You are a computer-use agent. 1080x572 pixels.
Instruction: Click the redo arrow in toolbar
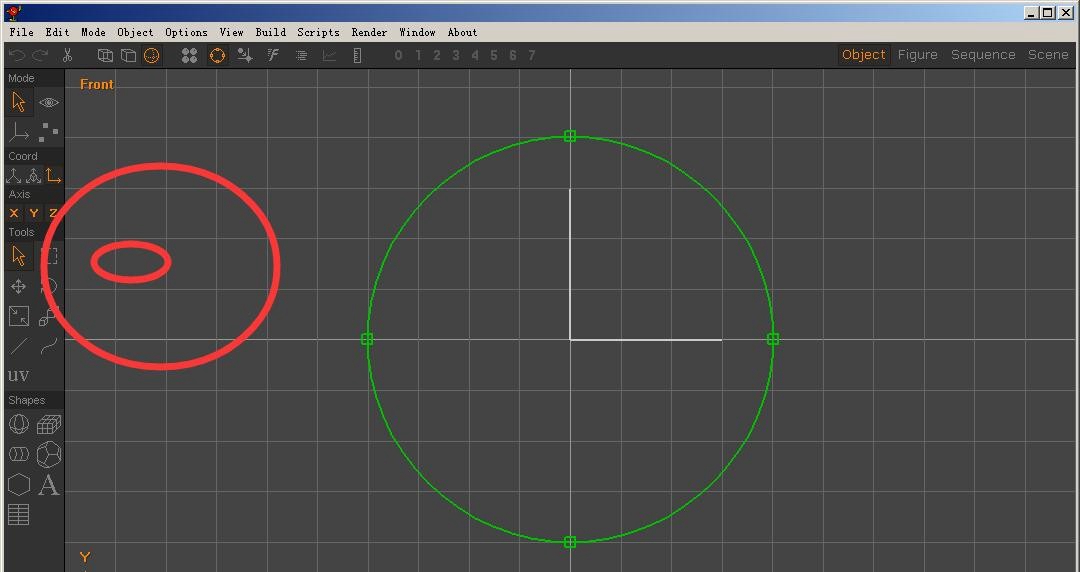pyautogui.click(x=41, y=55)
